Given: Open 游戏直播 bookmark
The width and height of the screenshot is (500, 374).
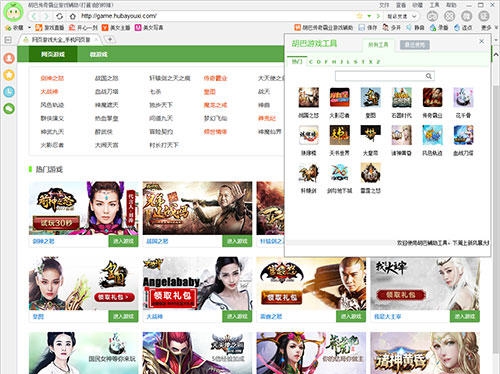Looking at the screenshot, I should (50, 28).
